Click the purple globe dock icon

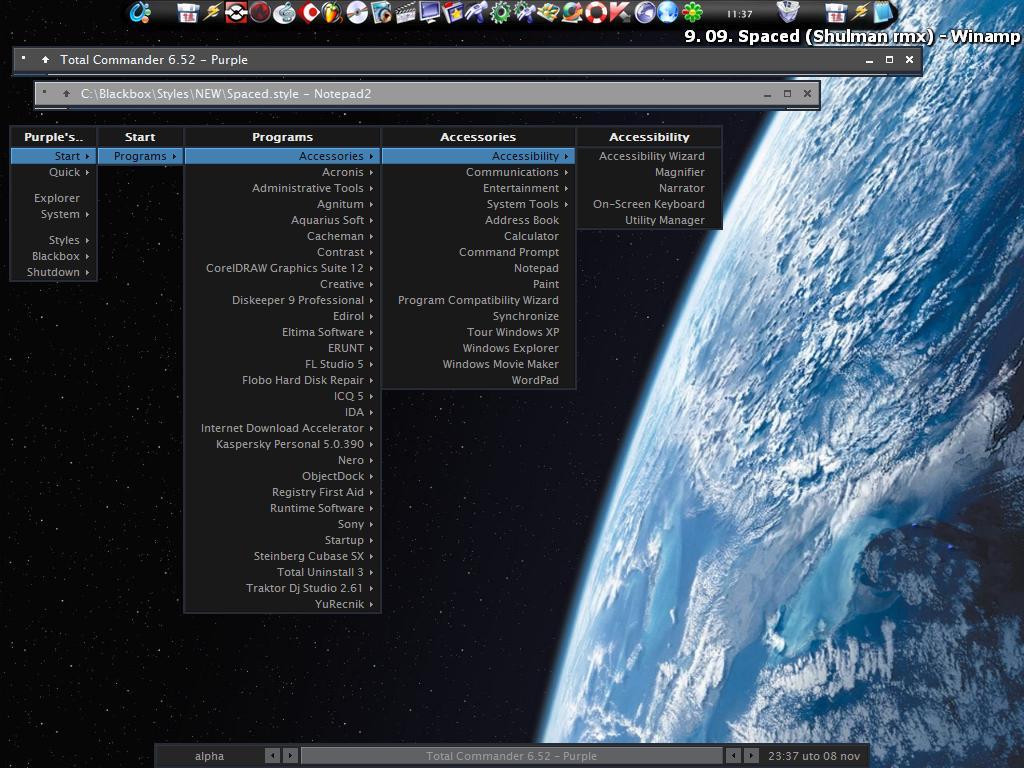644,12
